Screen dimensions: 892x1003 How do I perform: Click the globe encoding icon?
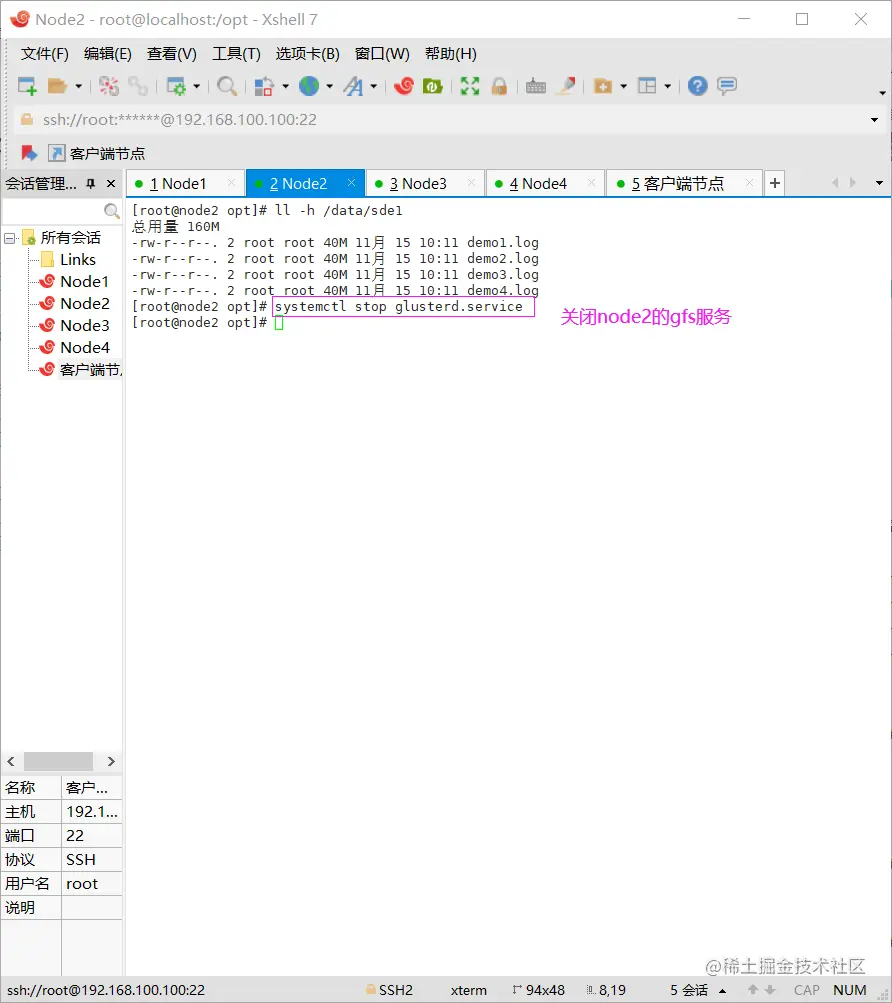309,86
